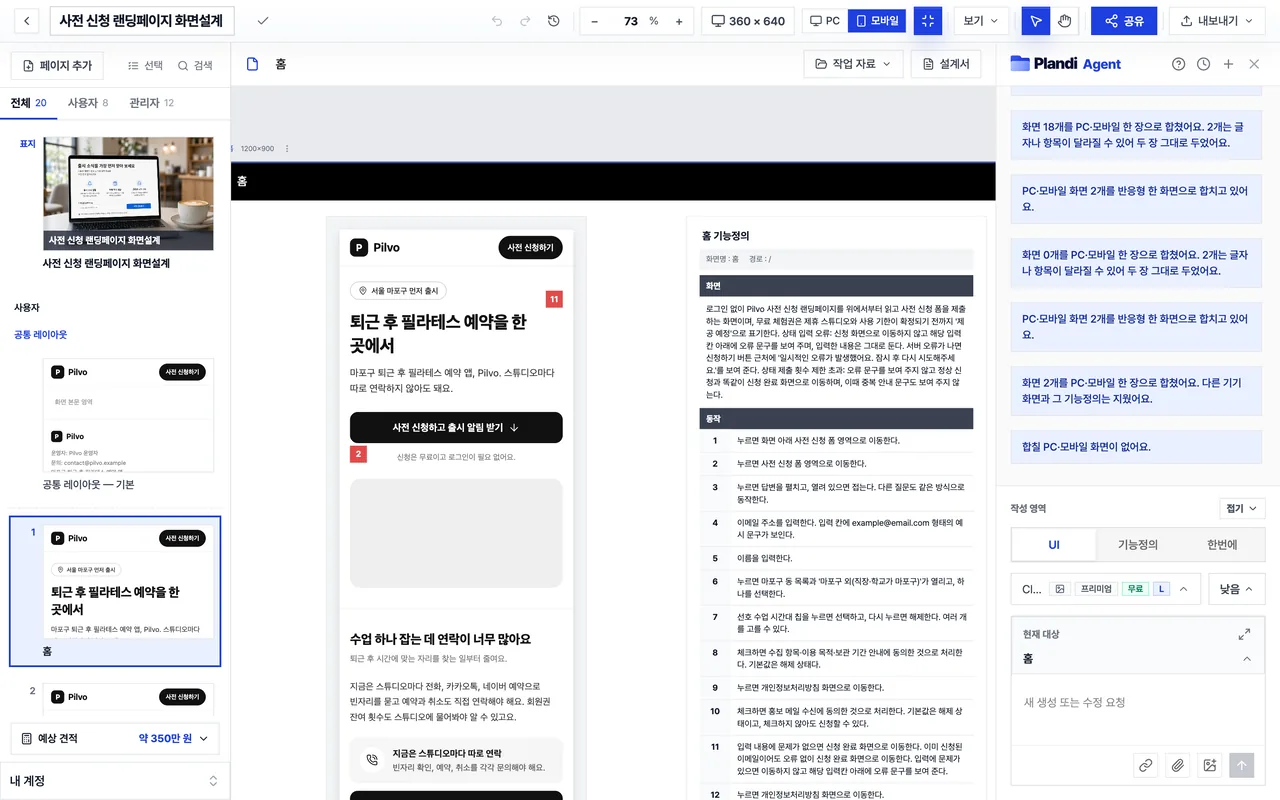The width and height of the screenshot is (1280, 800).
Task: Switch the view to 모바일 mode
Action: (876, 21)
